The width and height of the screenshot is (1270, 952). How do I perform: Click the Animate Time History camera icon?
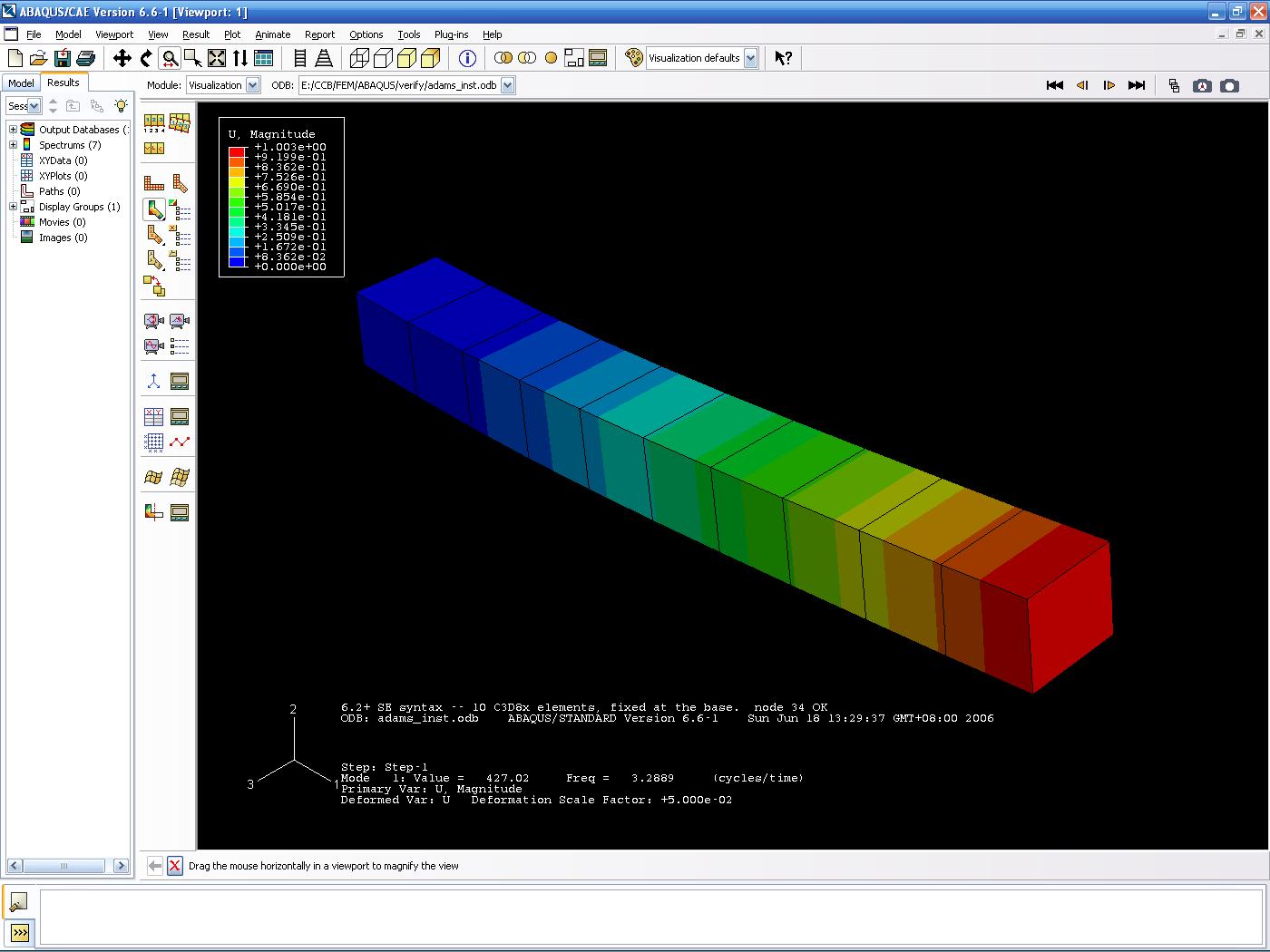(x=180, y=321)
